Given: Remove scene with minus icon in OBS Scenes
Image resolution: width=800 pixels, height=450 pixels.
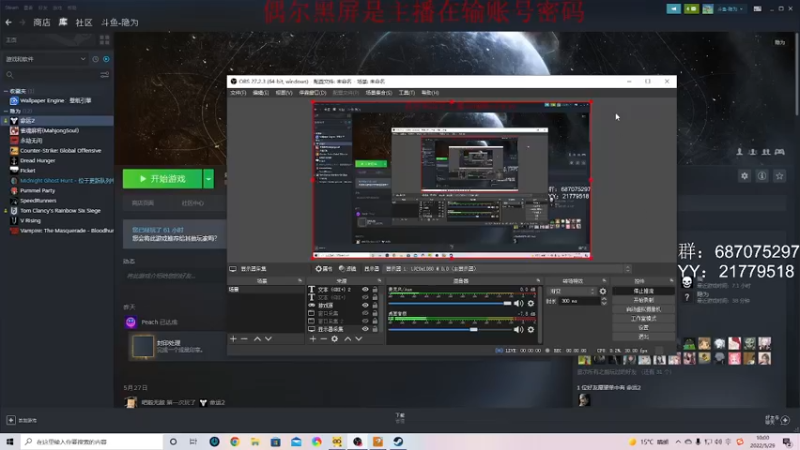Looking at the screenshot, I should 244,339.
